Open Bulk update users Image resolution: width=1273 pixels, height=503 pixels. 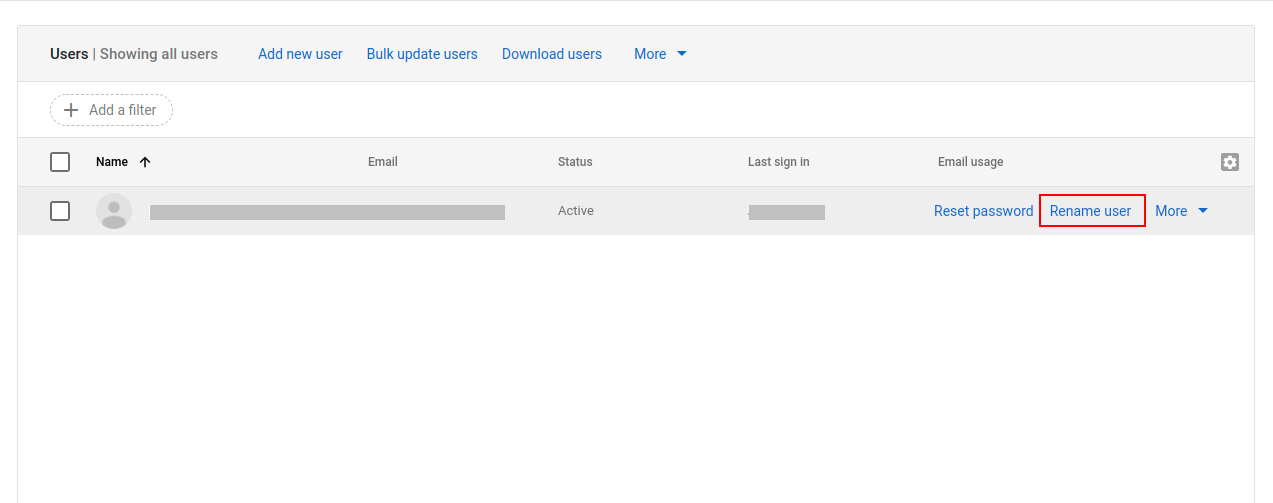click(x=422, y=54)
